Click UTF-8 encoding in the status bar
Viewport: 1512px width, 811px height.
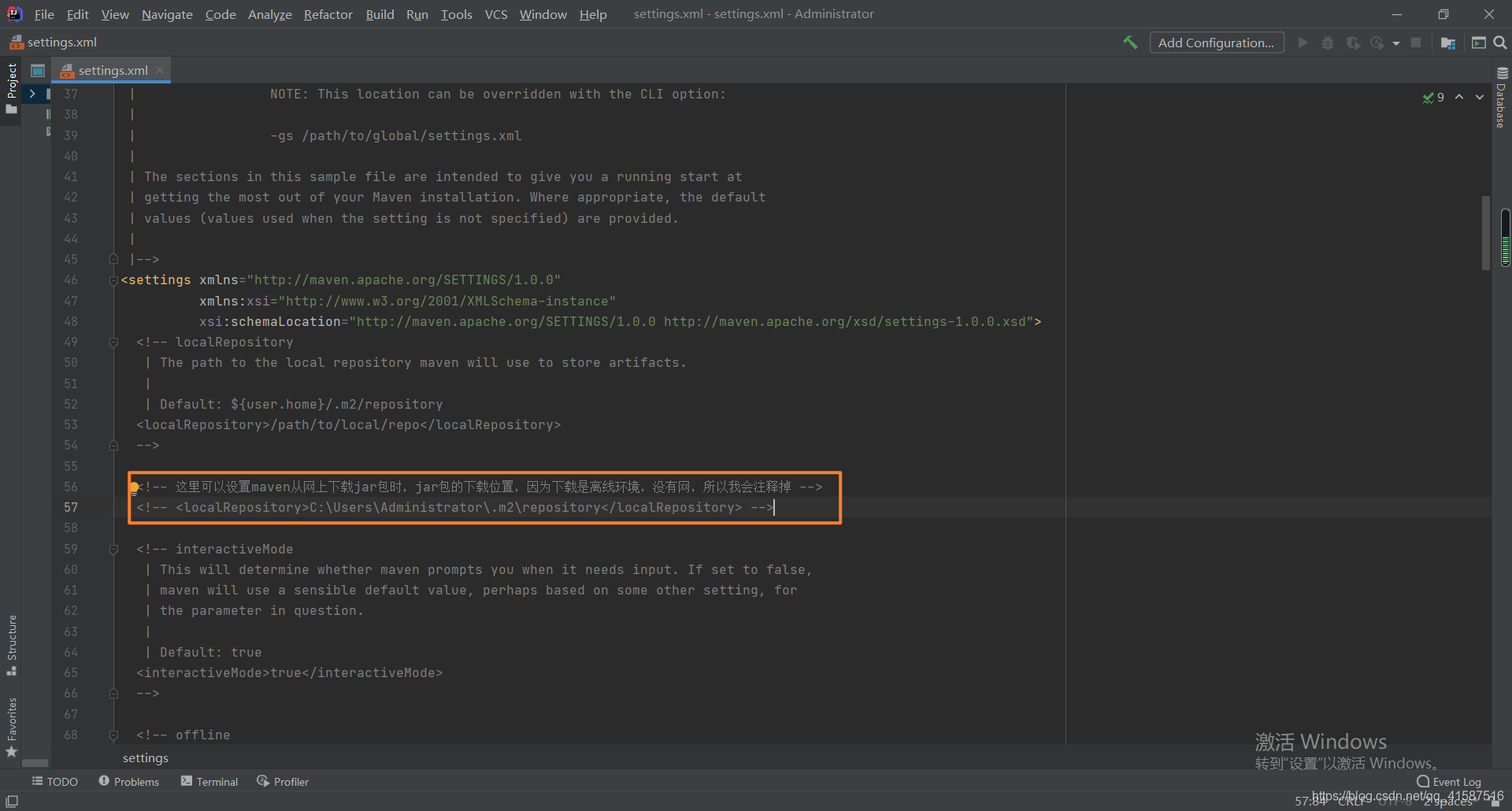click(x=1394, y=801)
